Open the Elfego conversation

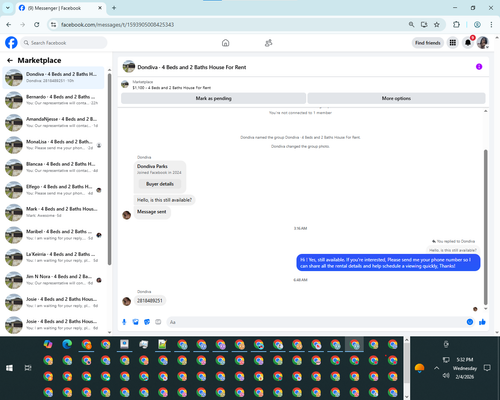point(53,190)
